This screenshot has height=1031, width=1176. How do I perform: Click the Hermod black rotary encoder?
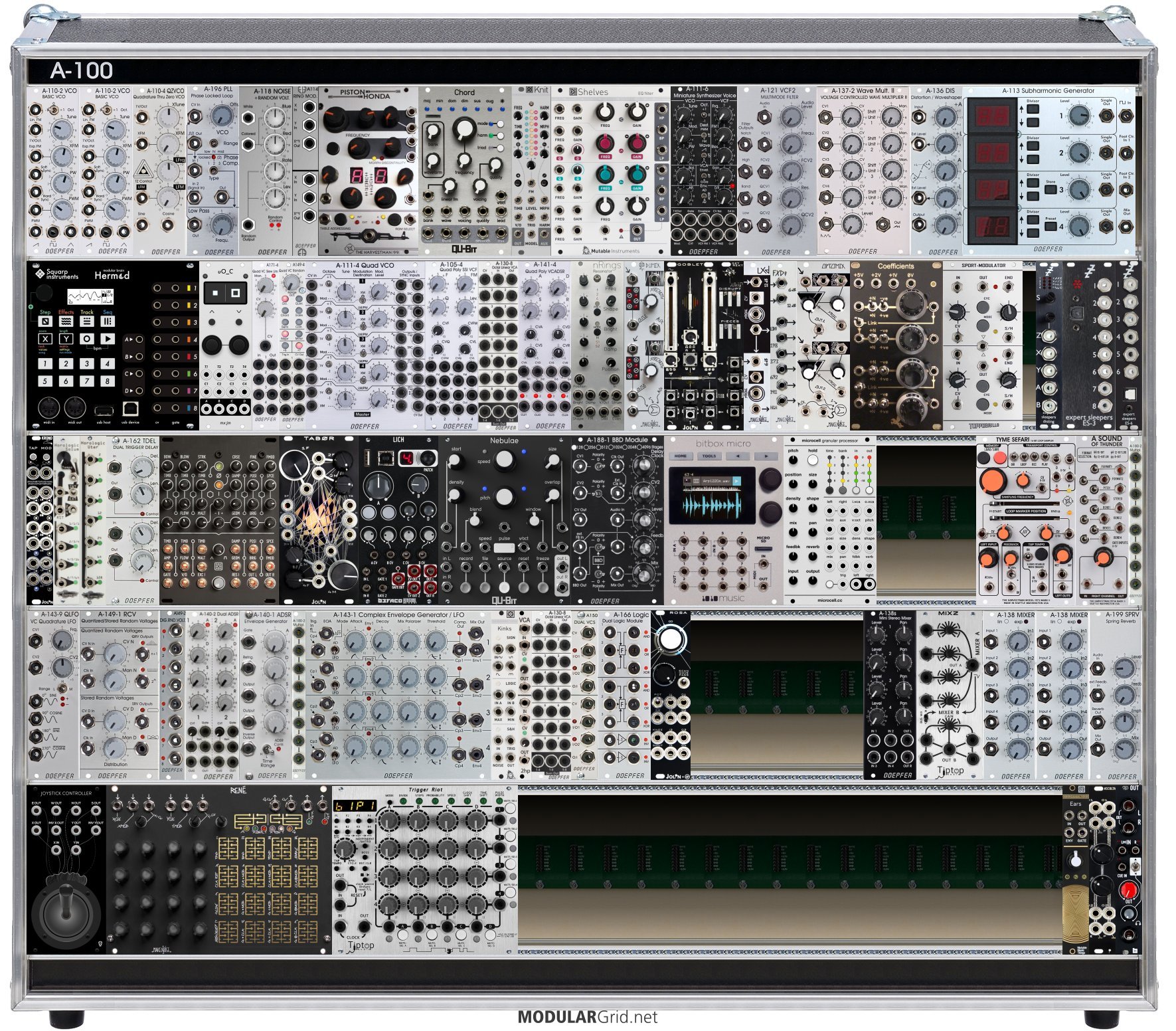44,293
